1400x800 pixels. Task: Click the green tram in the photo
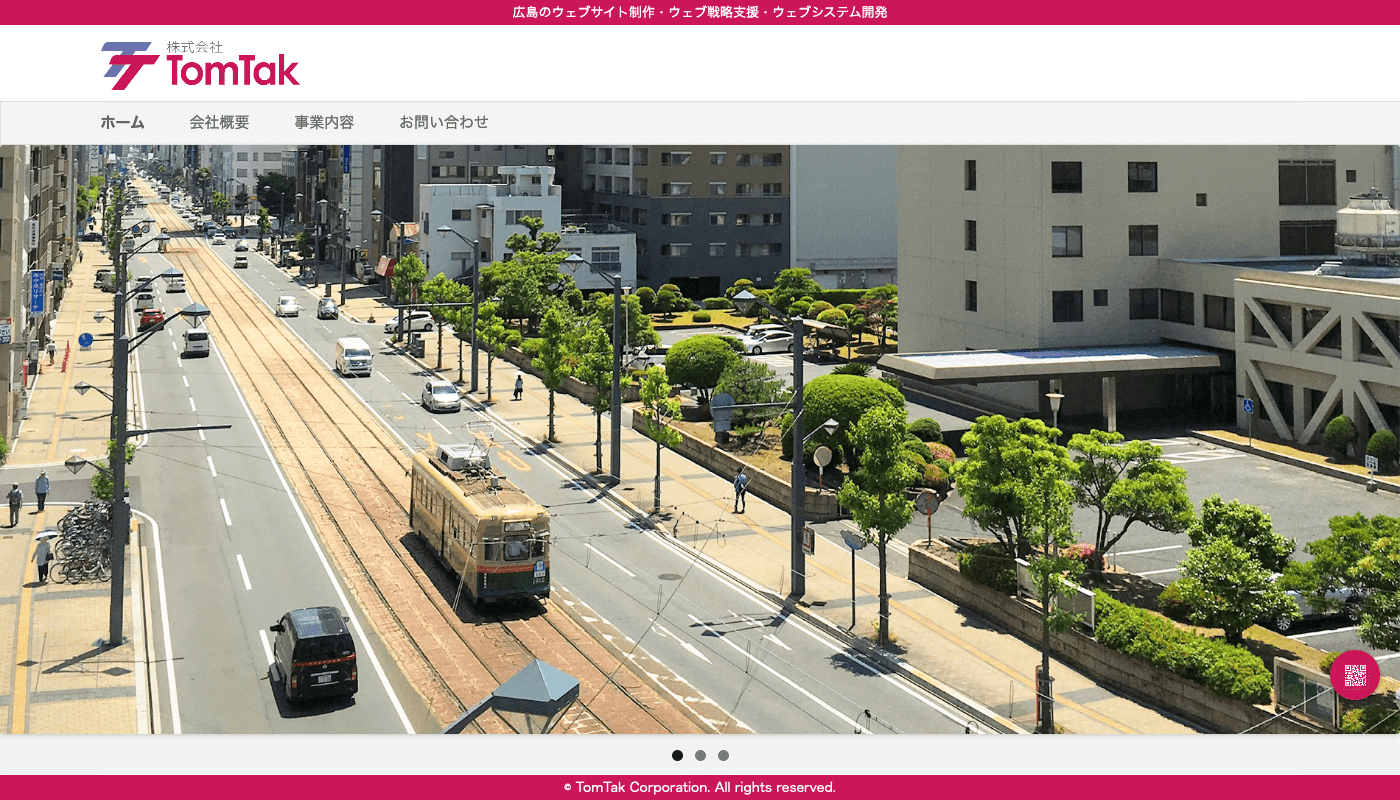pos(479,523)
